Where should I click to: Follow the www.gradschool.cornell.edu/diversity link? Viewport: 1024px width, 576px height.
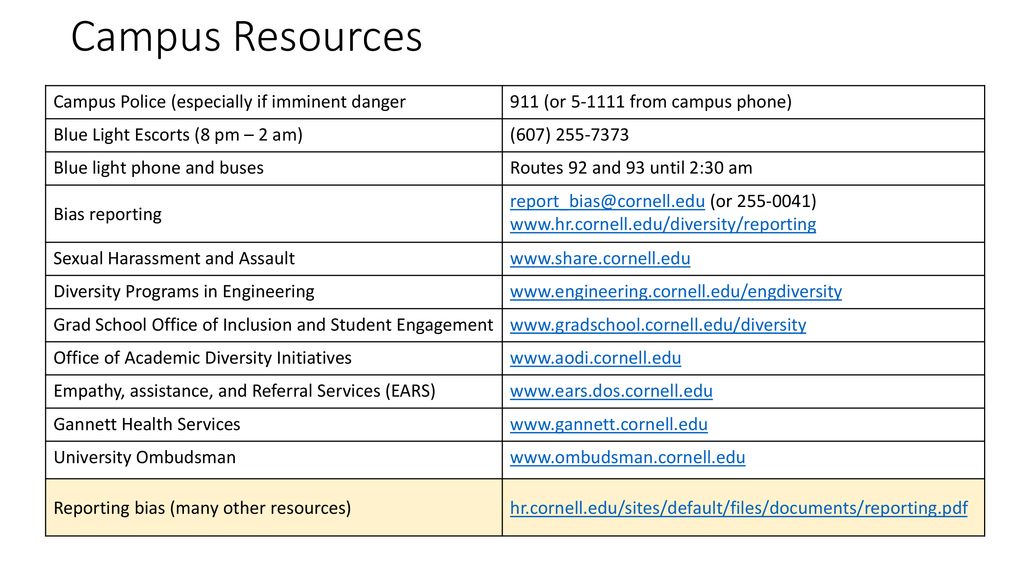tap(658, 325)
